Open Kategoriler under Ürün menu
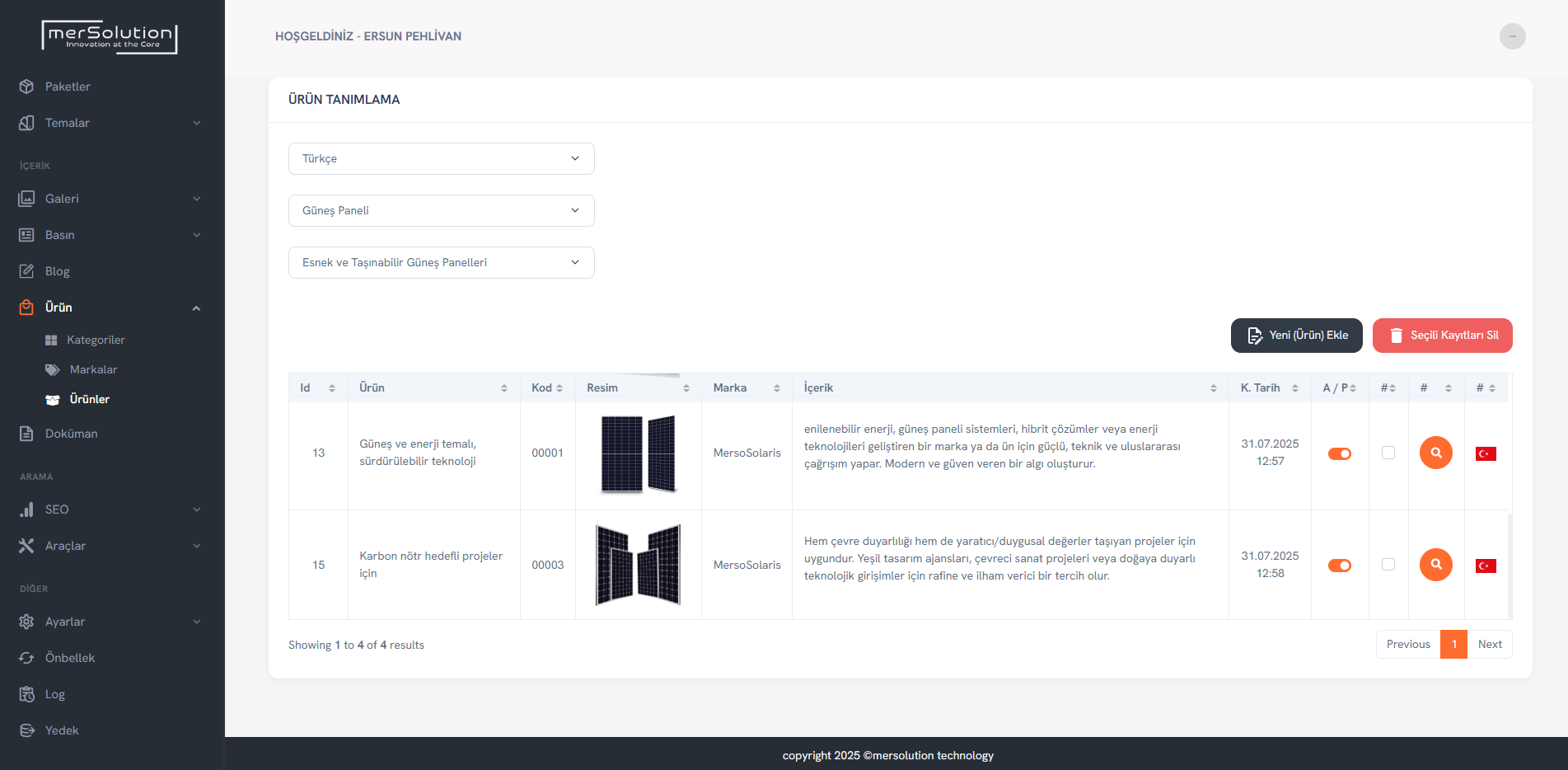This screenshot has width=1568, height=770. (96, 340)
